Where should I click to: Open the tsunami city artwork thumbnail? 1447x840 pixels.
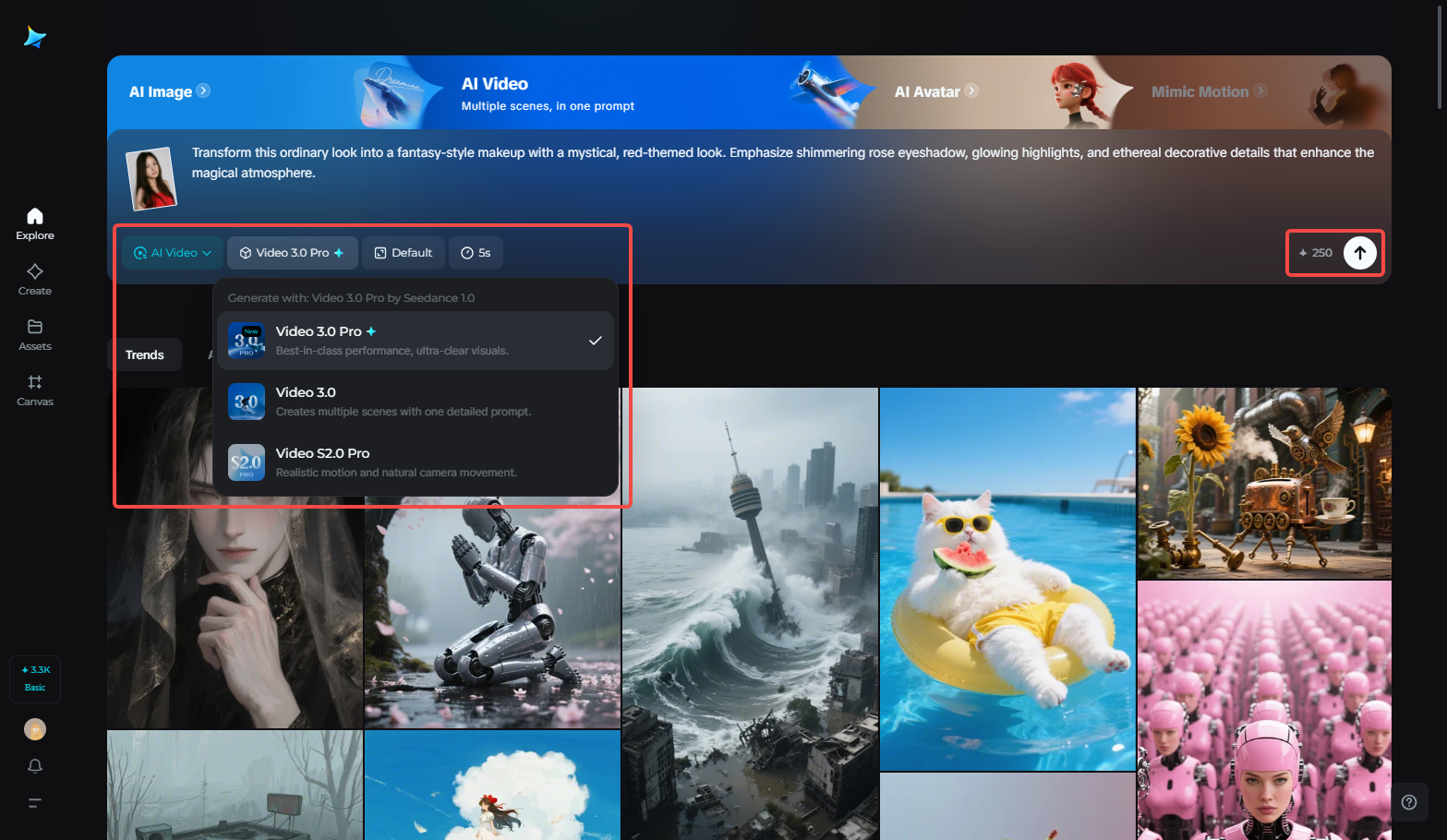[x=750, y=614]
